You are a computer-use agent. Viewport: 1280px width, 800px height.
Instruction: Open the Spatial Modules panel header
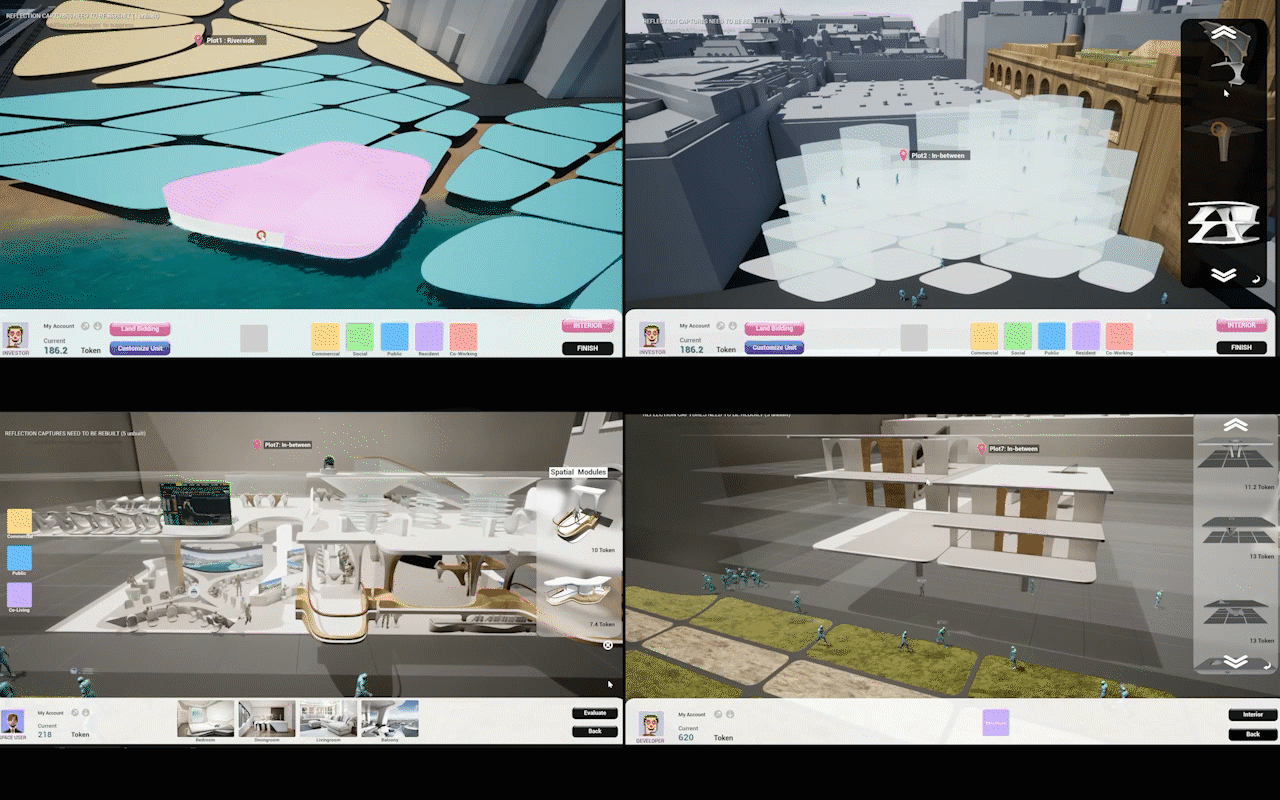point(578,472)
